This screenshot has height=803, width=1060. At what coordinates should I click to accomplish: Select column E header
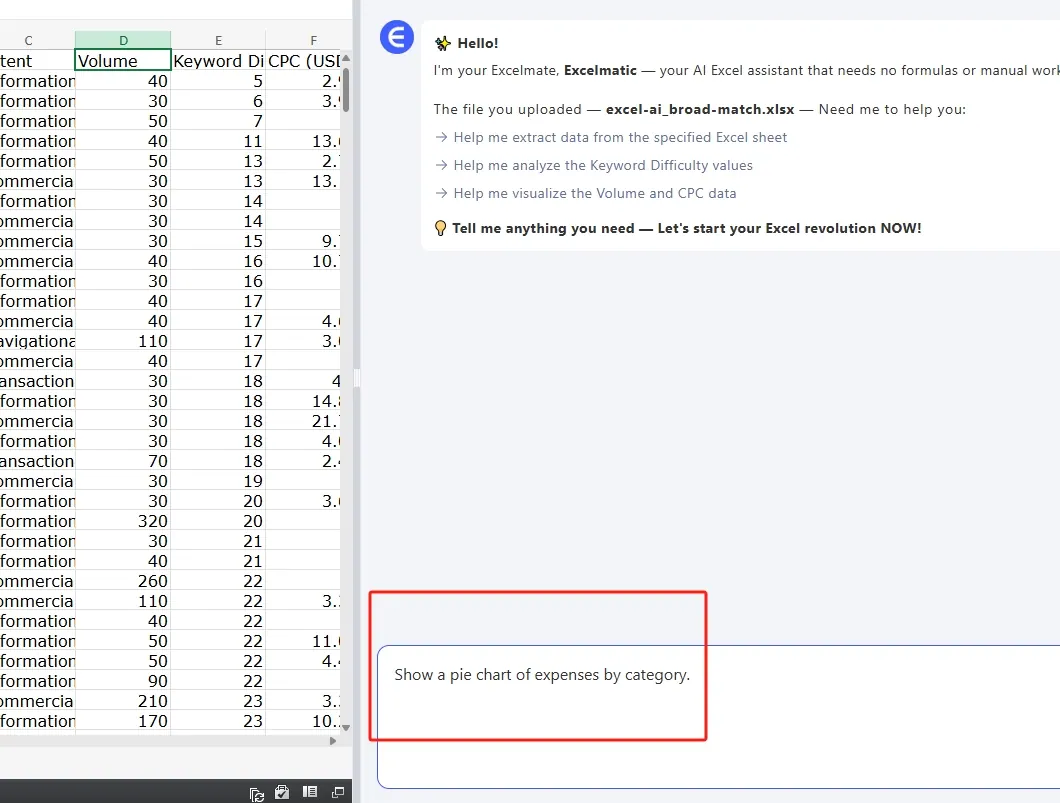pos(218,40)
